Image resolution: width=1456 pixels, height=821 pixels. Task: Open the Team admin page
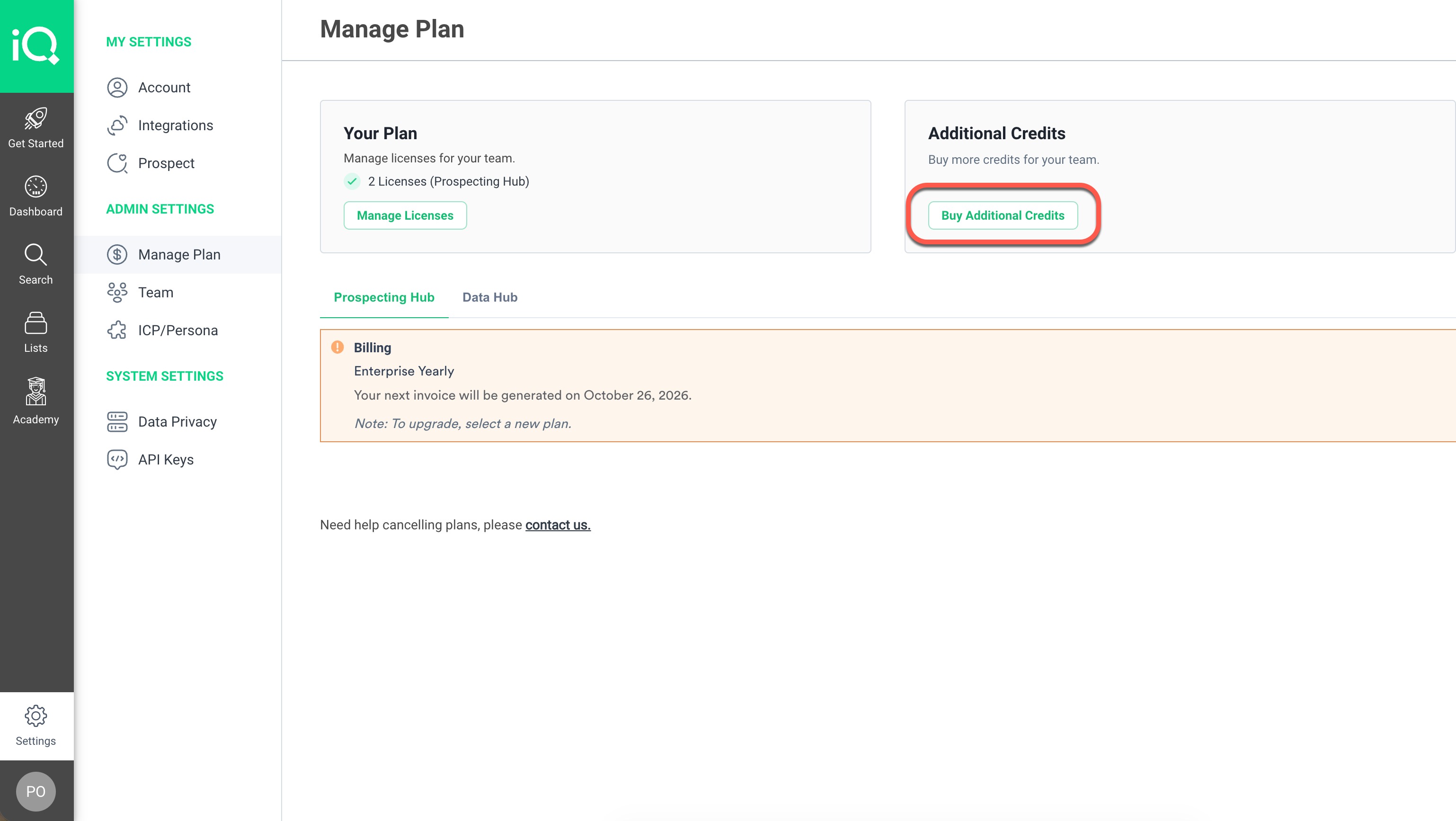coord(155,292)
